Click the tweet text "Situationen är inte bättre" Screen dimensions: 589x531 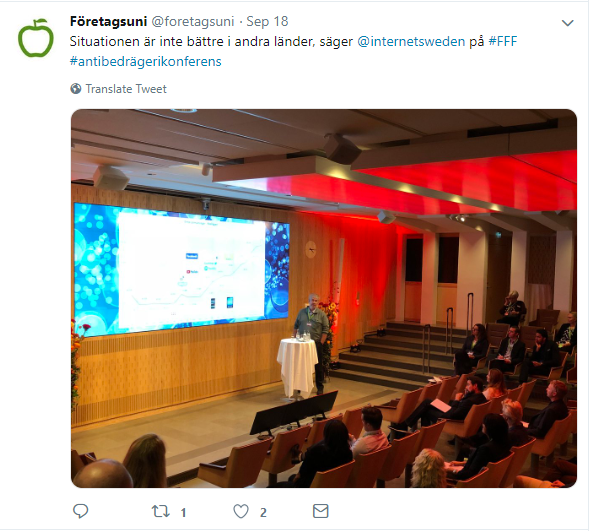coord(148,41)
